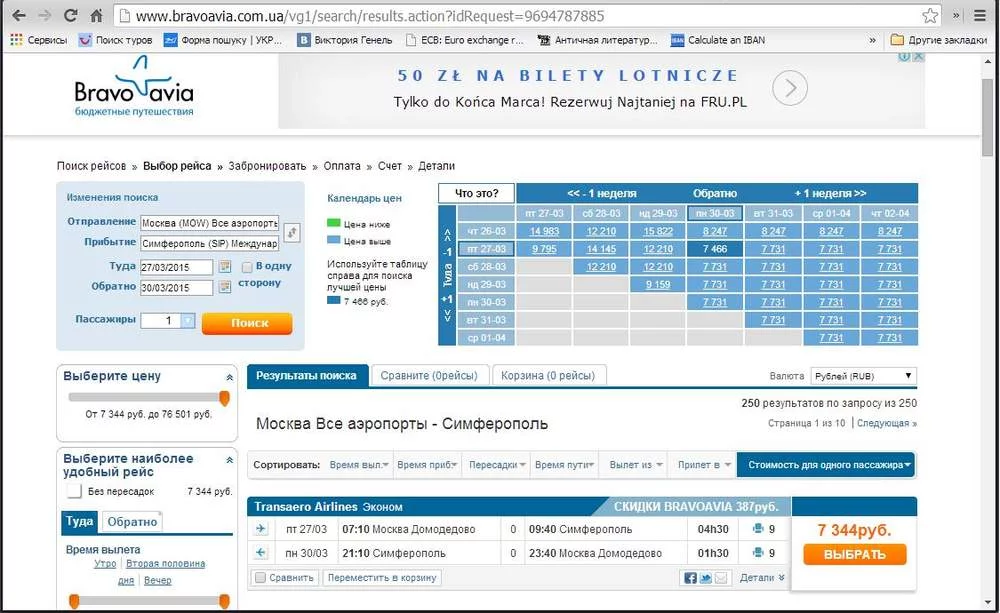Click Переместить в корзину button
The height and width of the screenshot is (613, 1000).
click(x=381, y=578)
